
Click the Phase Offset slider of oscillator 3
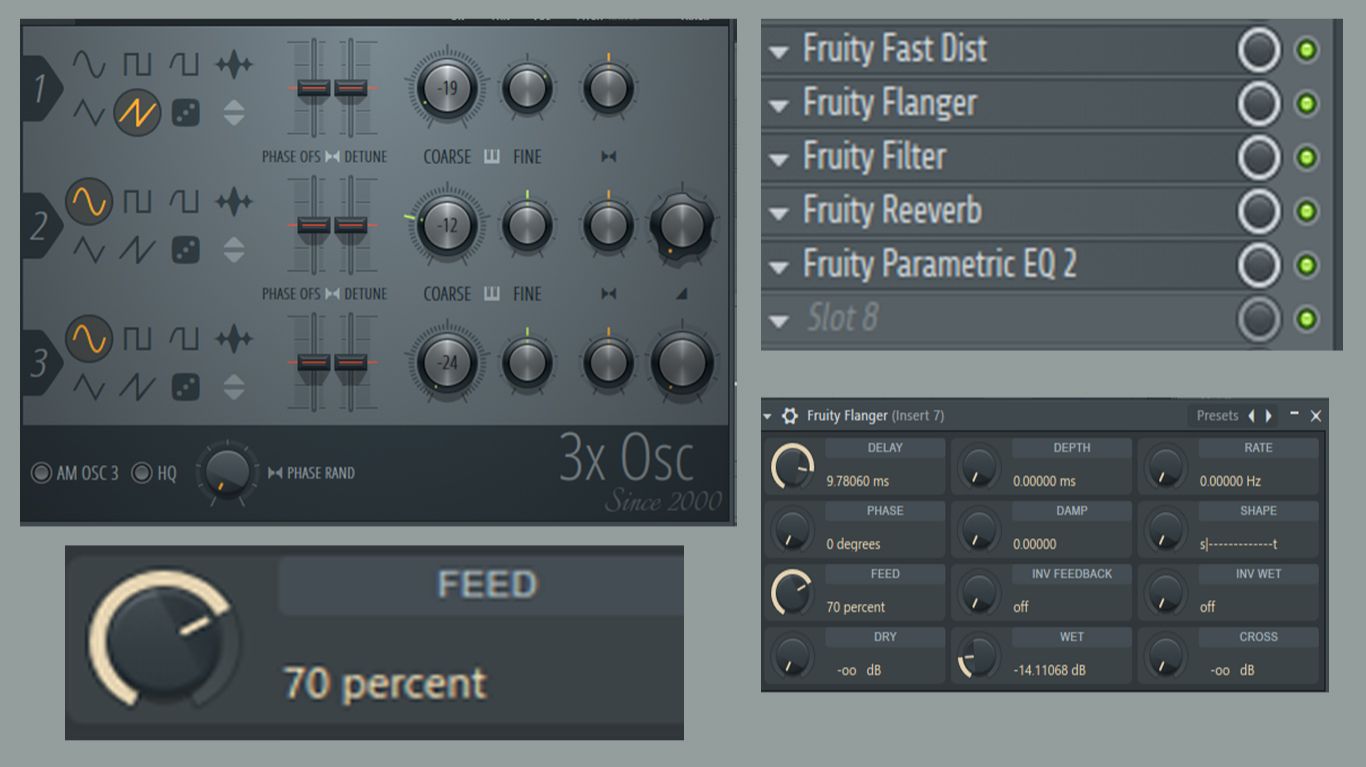click(x=314, y=362)
